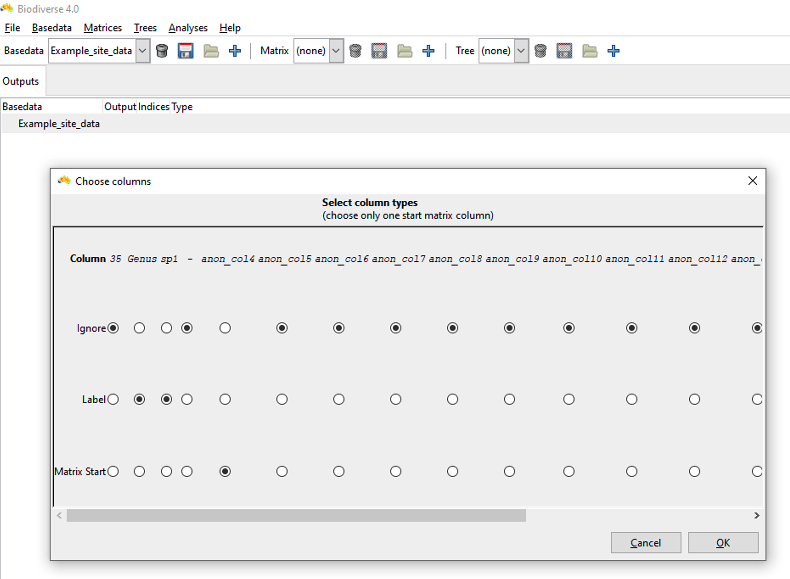Viewport: 790px width, 579px height.
Task: Select Label for anon_col12
Action: tap(694, 399)
